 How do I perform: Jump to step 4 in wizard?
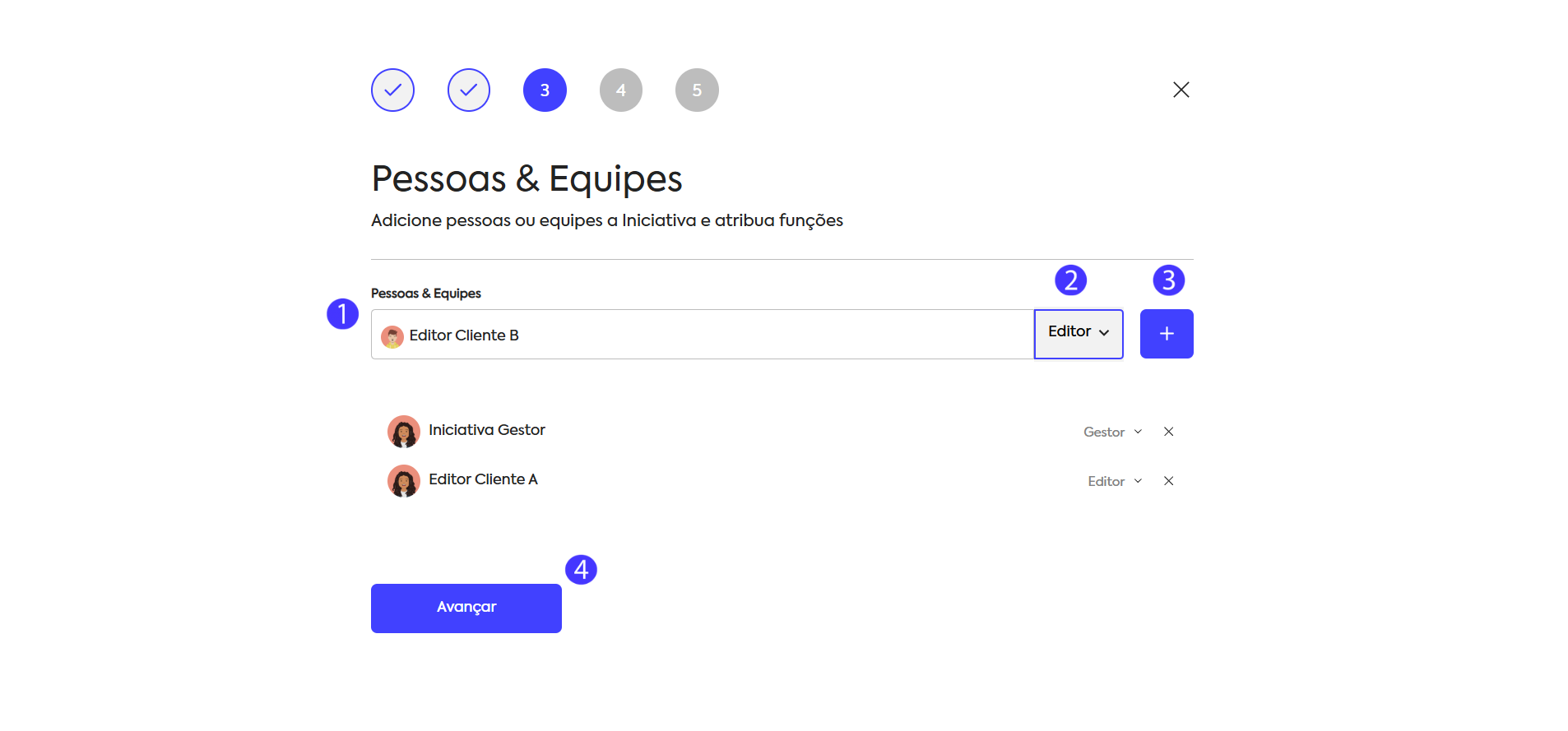[x=621, y=90]
